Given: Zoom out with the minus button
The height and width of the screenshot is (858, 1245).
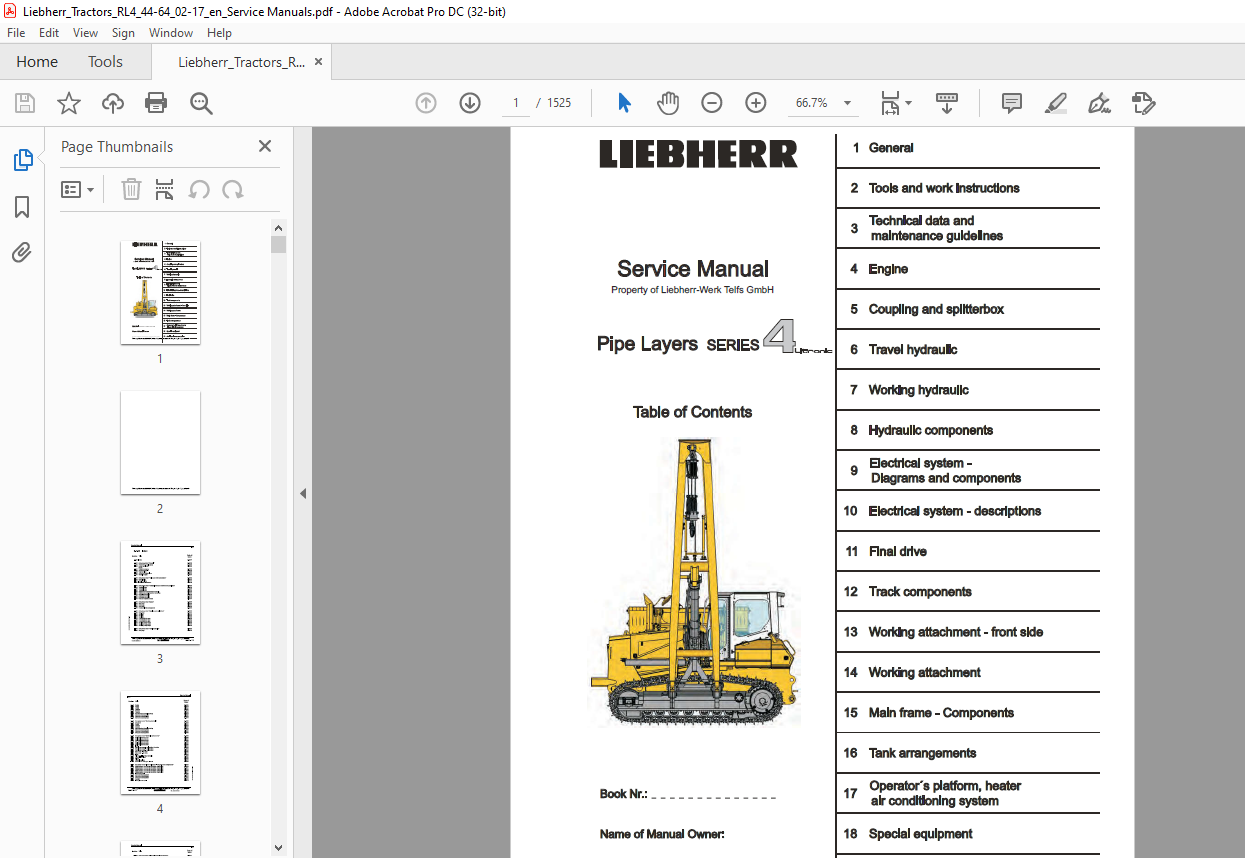Looking at the screenshot, I should [x=712, y=103].
